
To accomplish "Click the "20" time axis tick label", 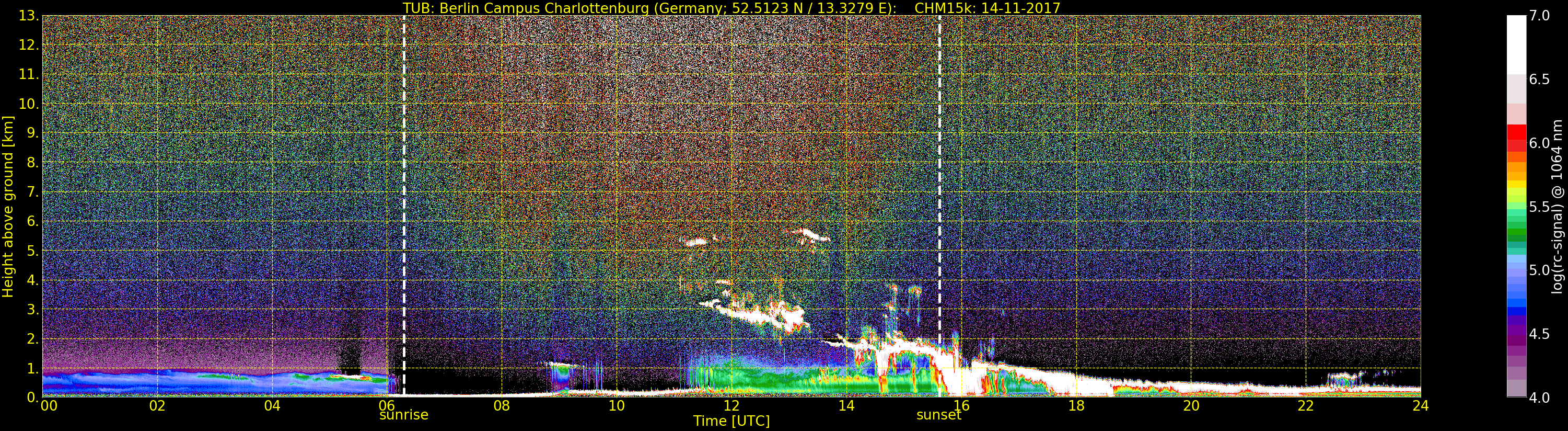I will coord(1191,406).
